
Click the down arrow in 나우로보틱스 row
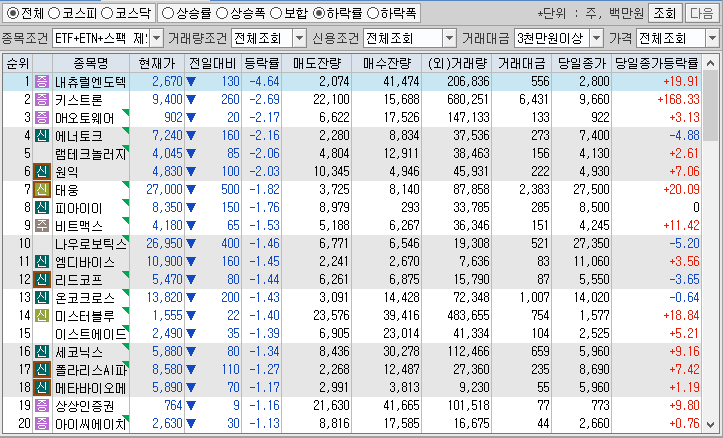[x=191, y=244]
